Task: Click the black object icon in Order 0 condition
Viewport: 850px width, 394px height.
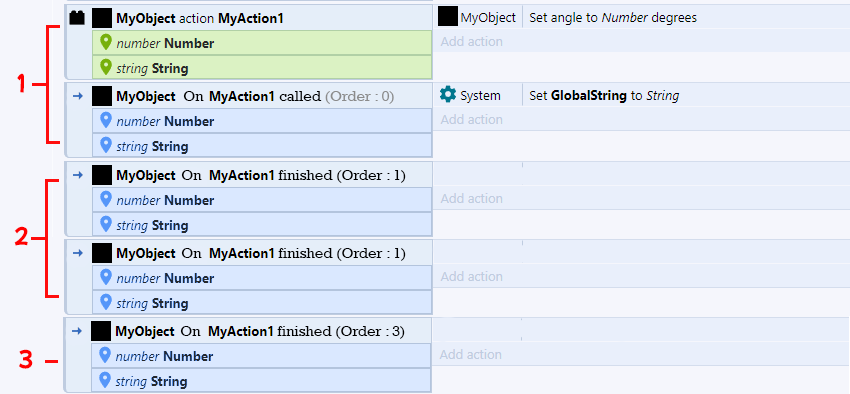Action: [x=102, y=96]
